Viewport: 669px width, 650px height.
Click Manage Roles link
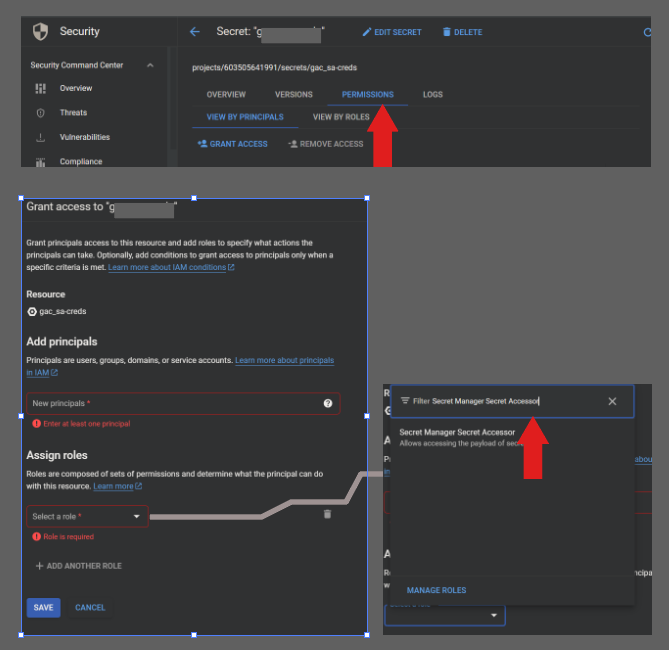point(436,590)
